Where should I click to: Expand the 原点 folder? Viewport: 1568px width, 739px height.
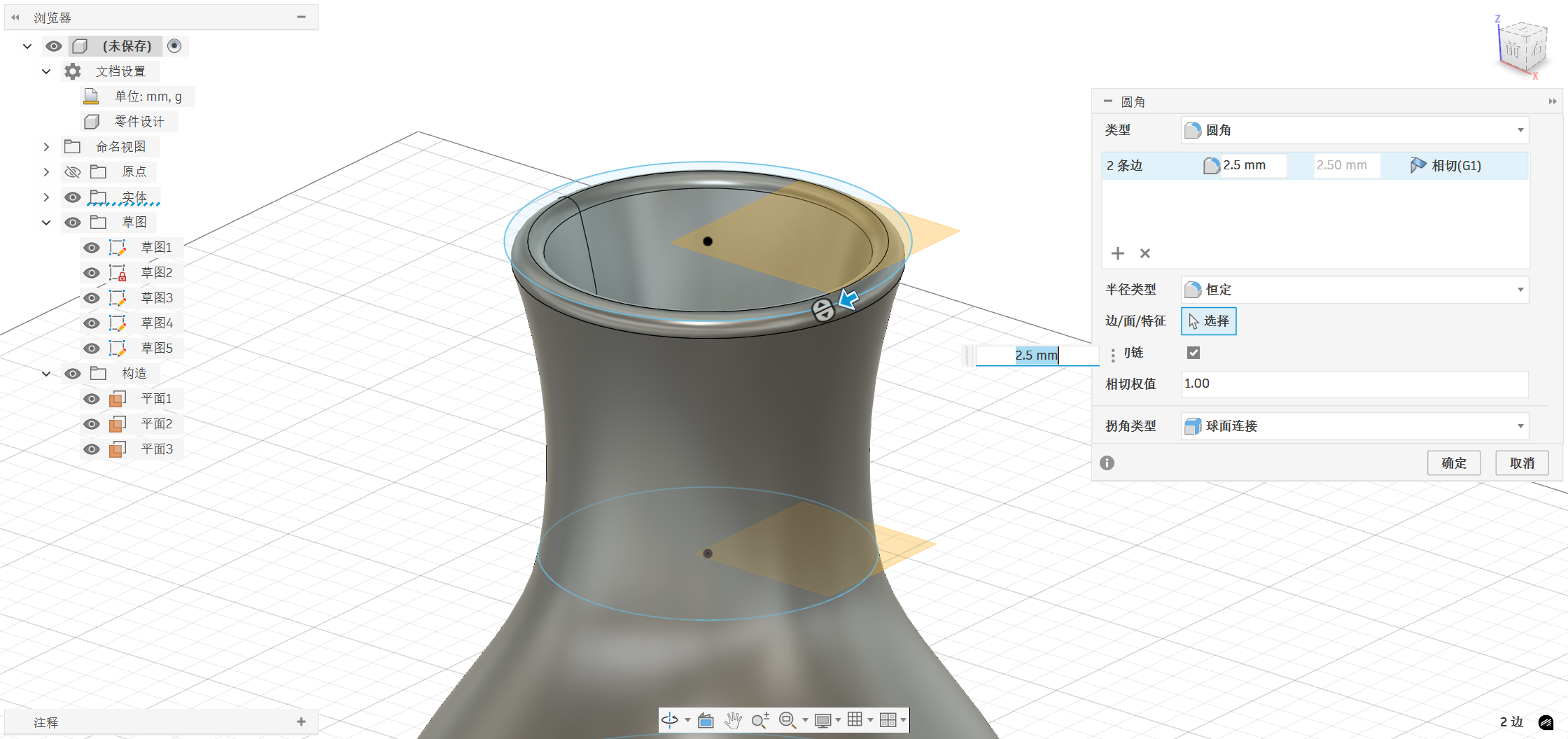46,172
